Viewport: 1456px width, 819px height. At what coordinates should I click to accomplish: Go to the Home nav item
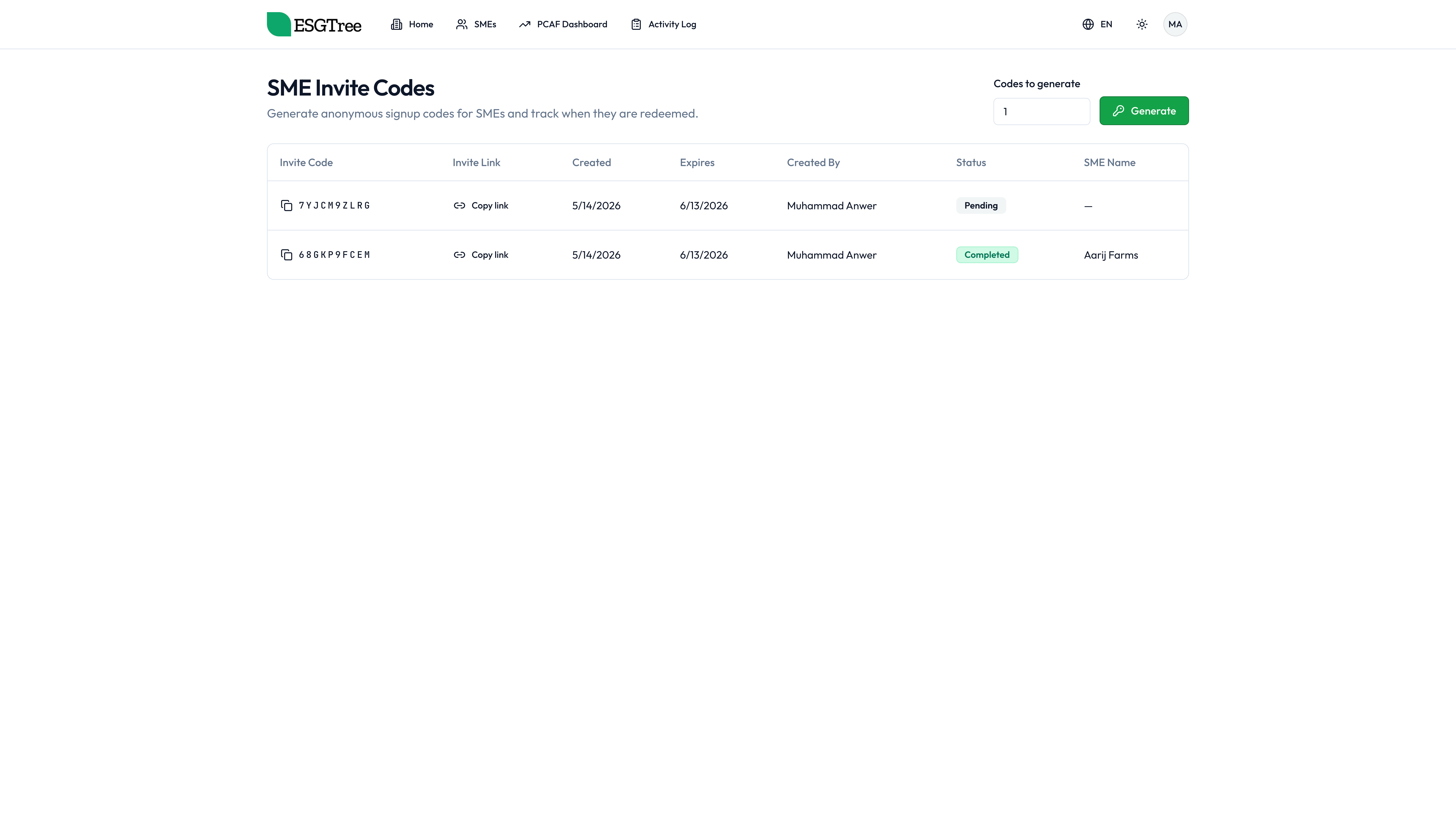412,24
